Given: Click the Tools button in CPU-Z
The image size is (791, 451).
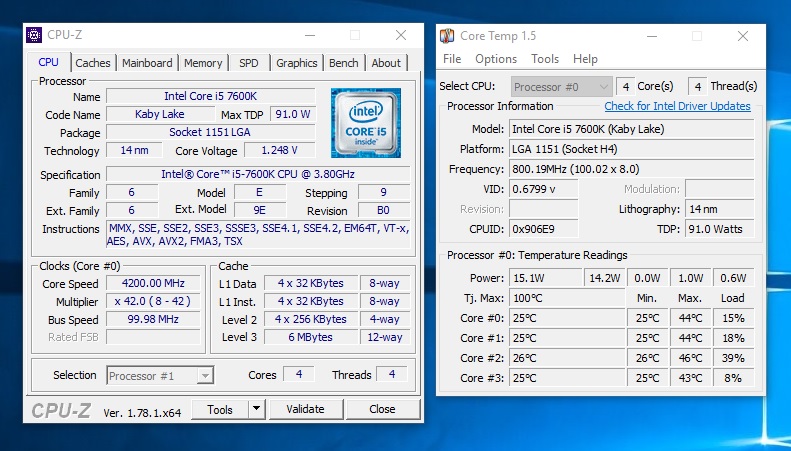Looking at the screenshot, I should tap(220, 410).
